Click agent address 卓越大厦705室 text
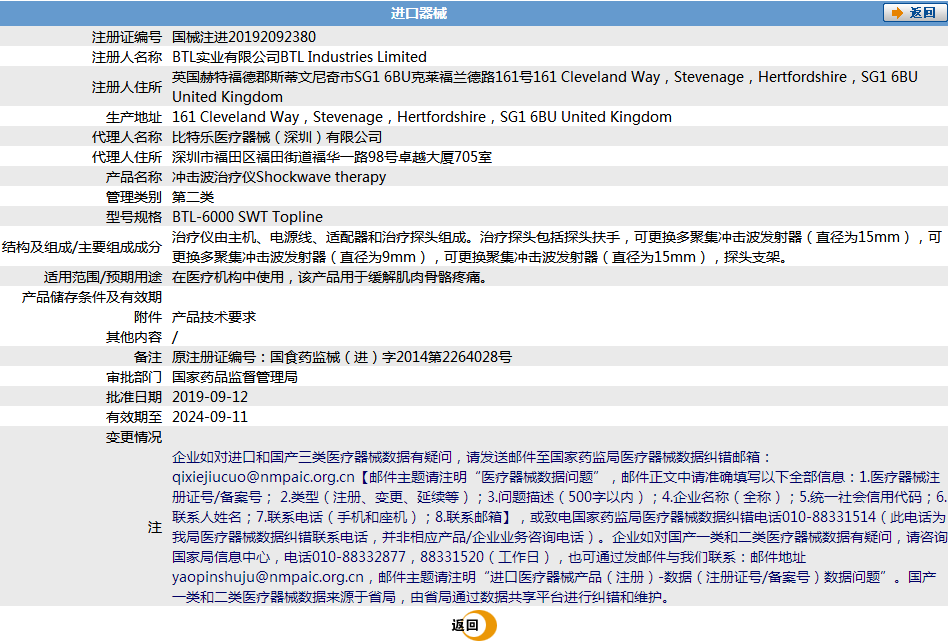 point(444,157)
